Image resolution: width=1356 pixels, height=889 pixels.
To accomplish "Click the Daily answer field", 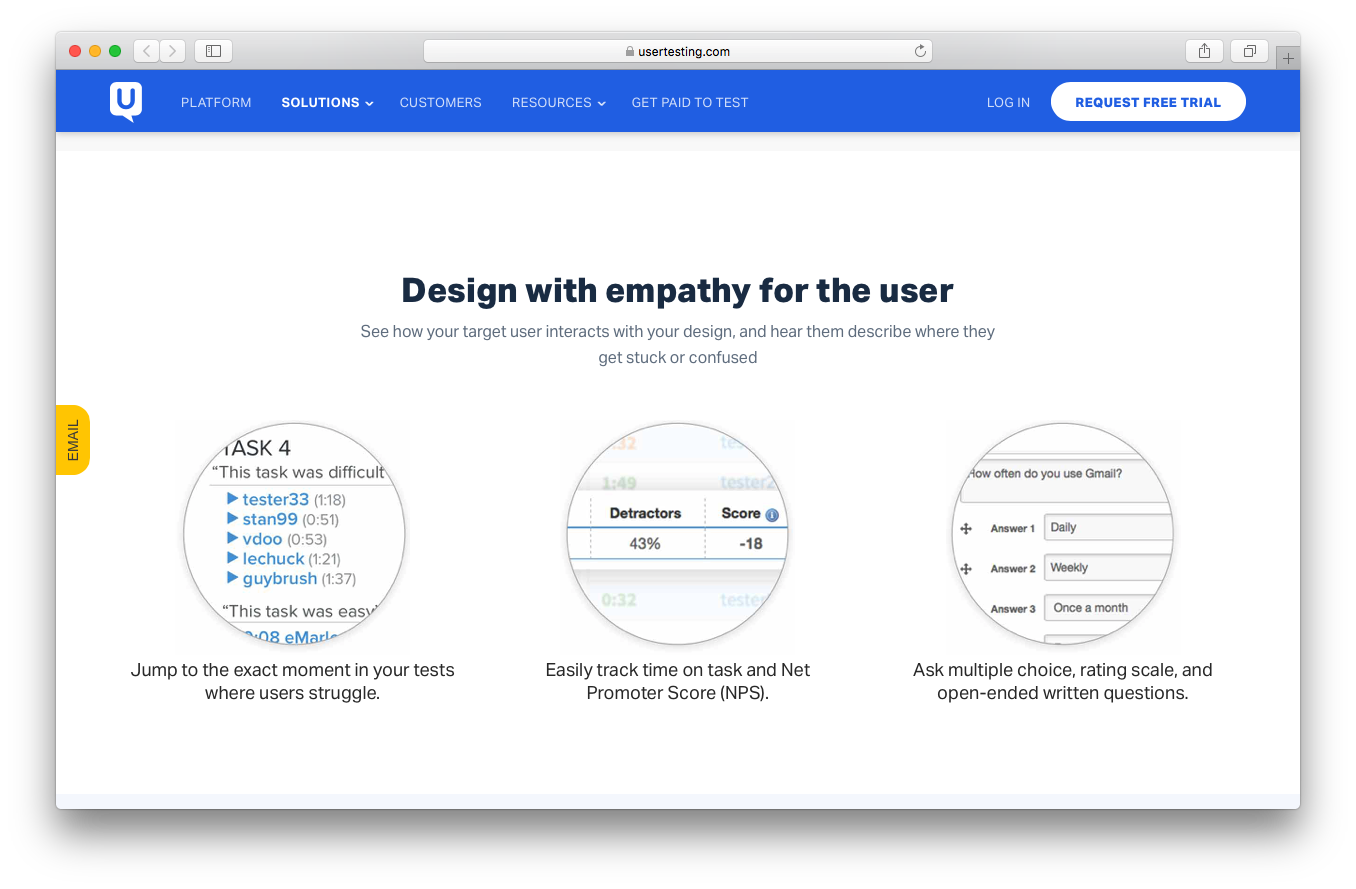I will click(1108, 528).
